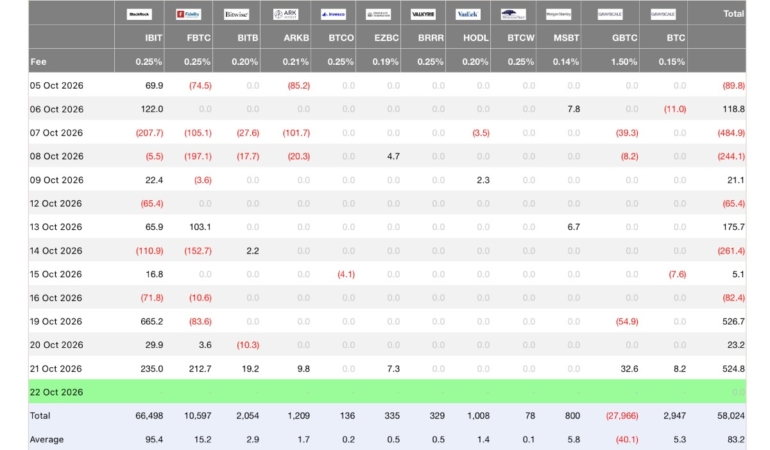770x450 pixels.
Task: Click the Franklin Templeton logo above EZBC
Action: pos(378,14)
